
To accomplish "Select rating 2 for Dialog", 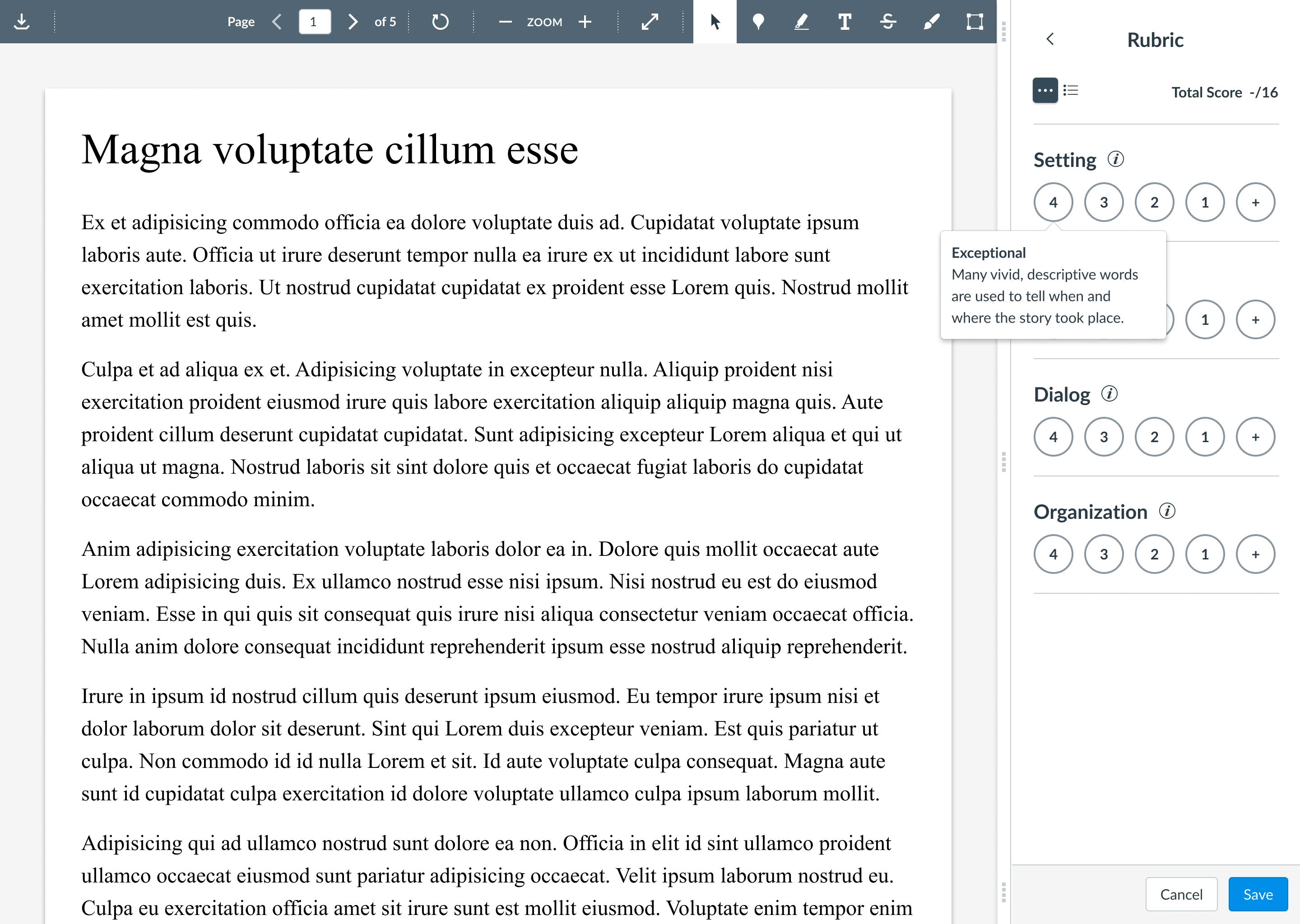I will coord(1154,437).
